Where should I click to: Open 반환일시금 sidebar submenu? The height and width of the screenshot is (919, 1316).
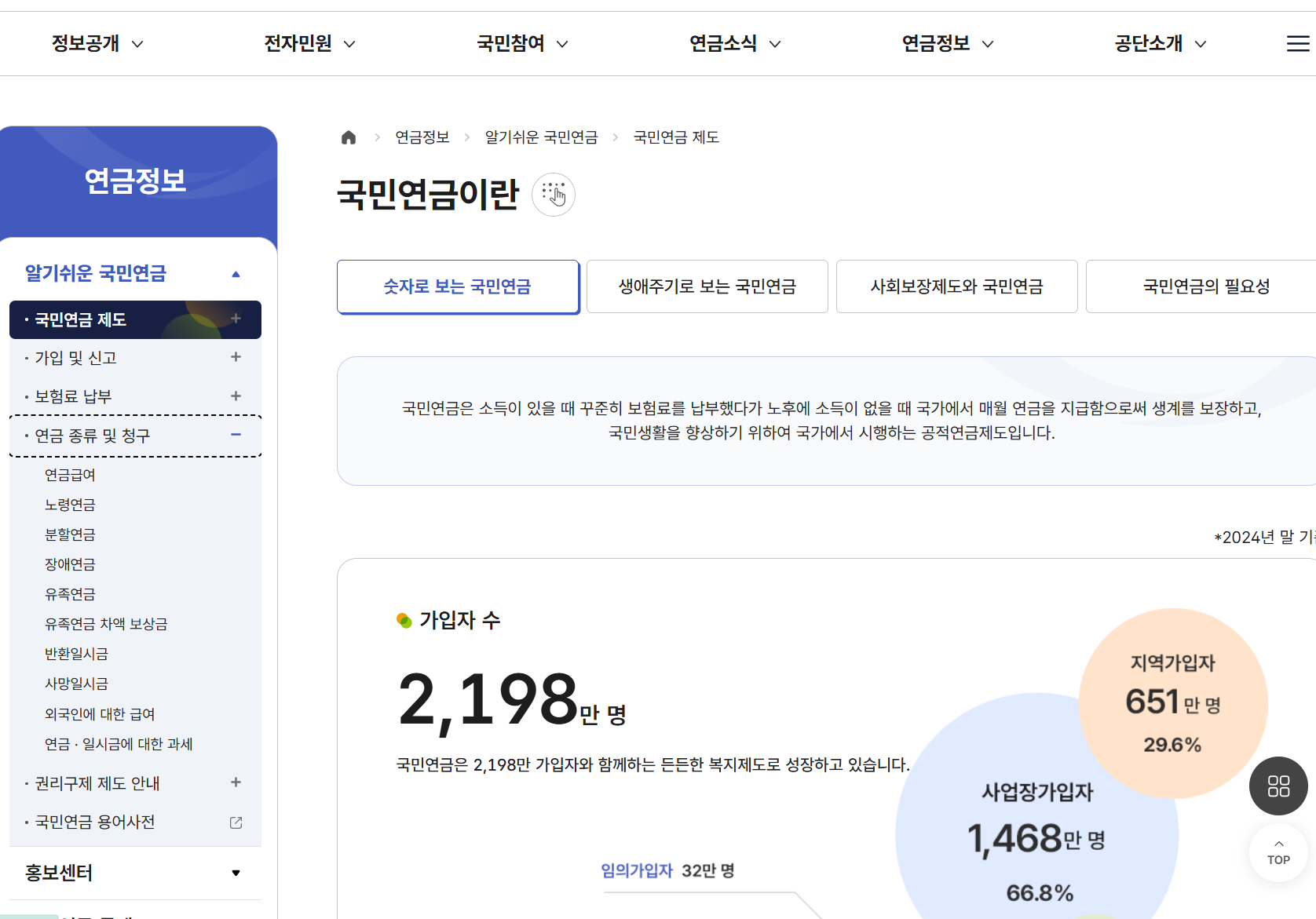click(76, 654)
